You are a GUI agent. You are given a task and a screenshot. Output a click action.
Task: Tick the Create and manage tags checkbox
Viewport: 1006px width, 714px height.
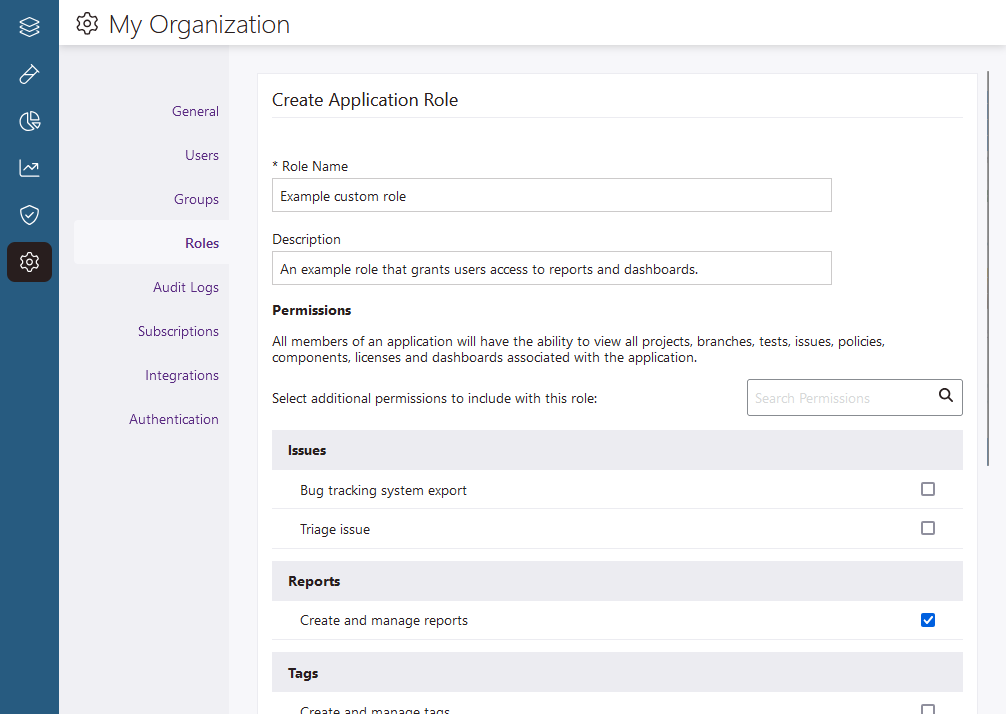[x=927, y=709]
